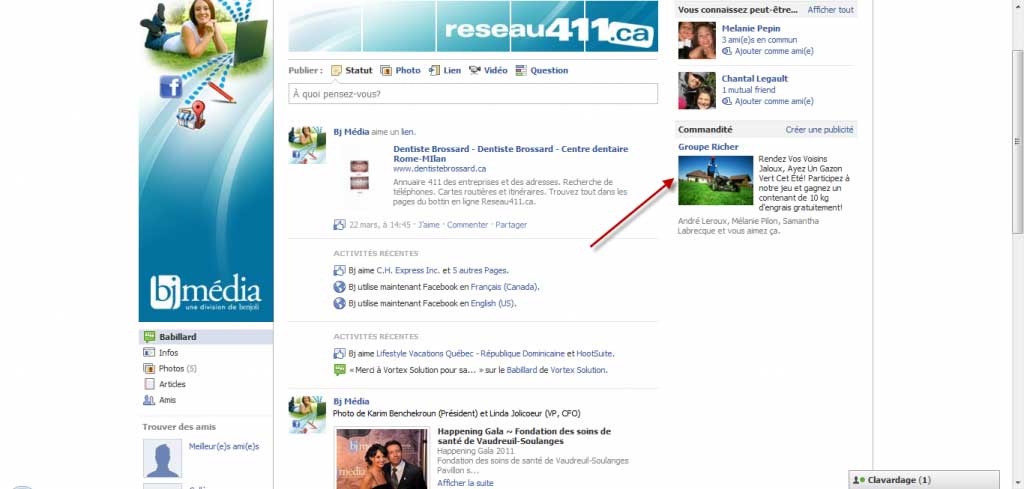Click the page vertical scrollbar

pyautogui.click(x=1017, y=140)
